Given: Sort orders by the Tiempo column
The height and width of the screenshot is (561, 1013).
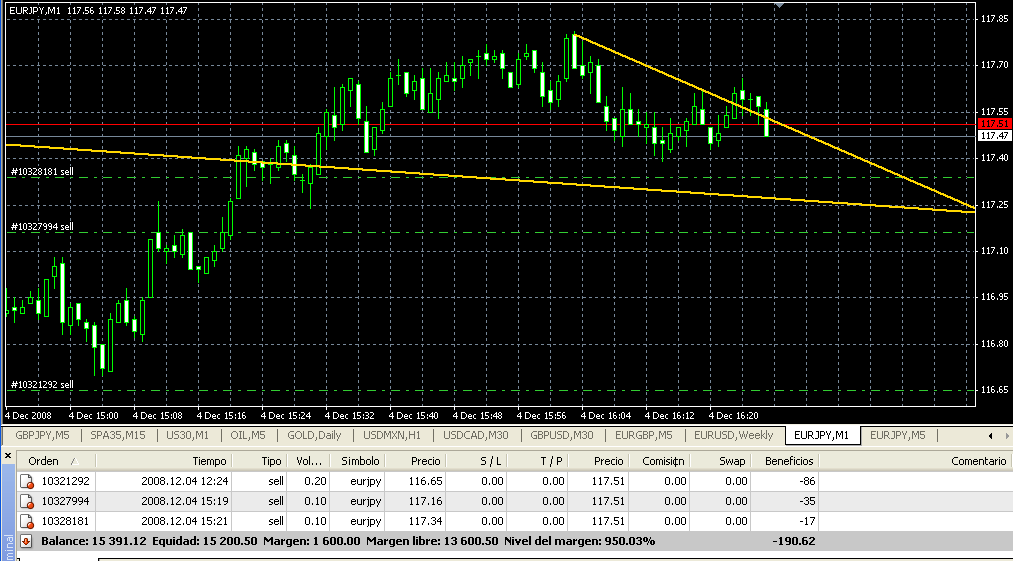Looking at the screenshot, I should [x=163, y=461].
